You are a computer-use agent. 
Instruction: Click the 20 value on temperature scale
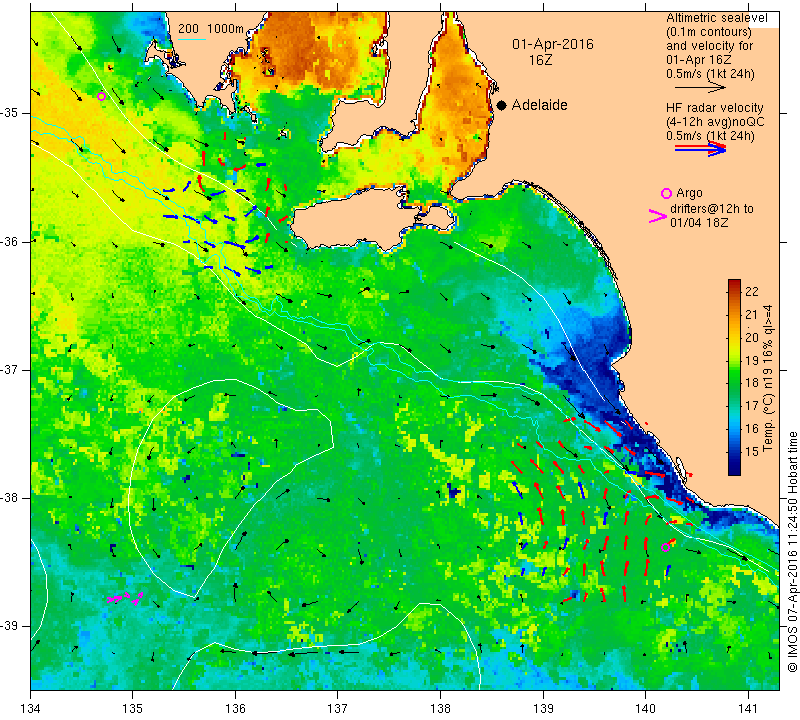(752, 337)
